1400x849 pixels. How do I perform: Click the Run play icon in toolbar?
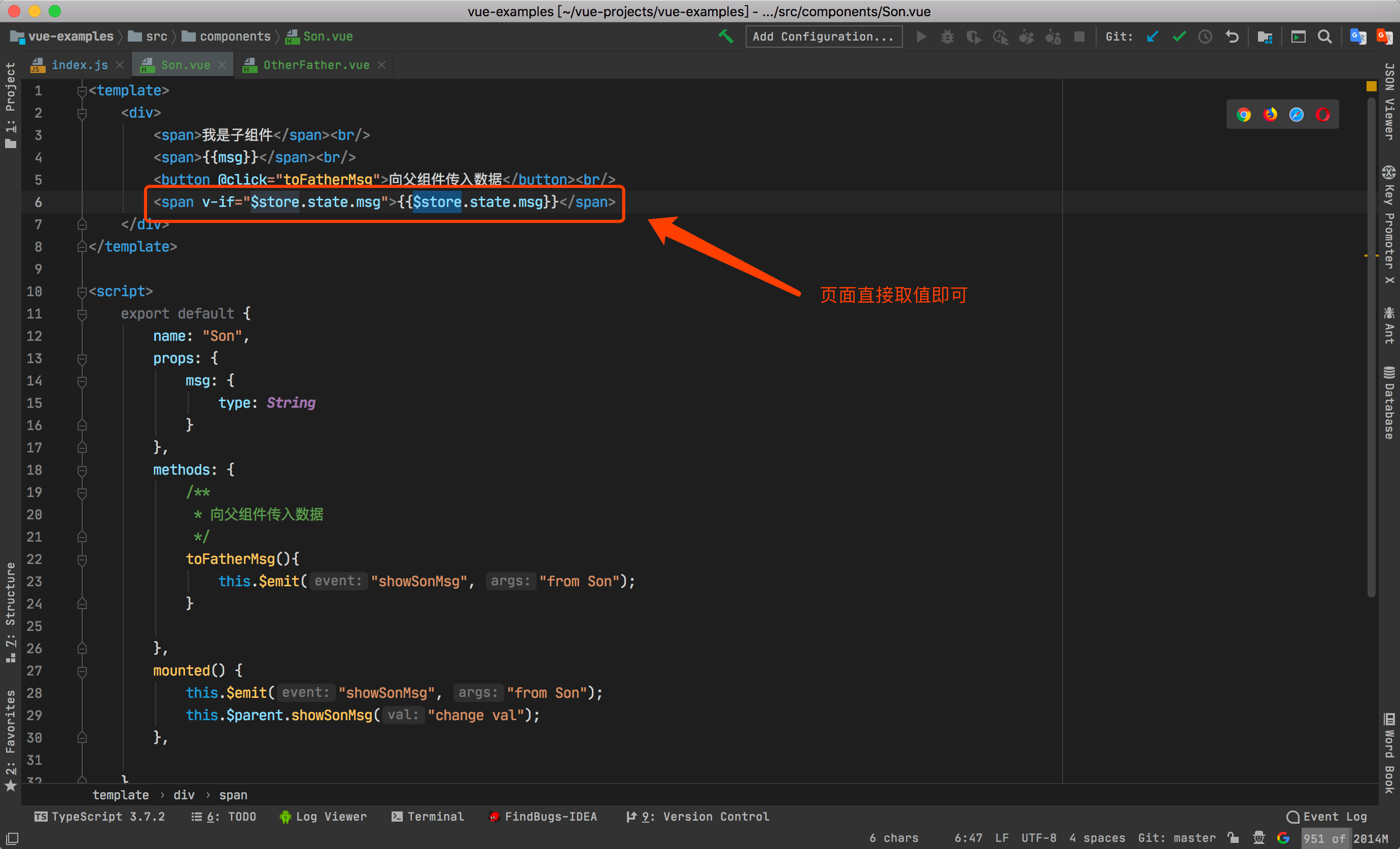pos(922,37)
